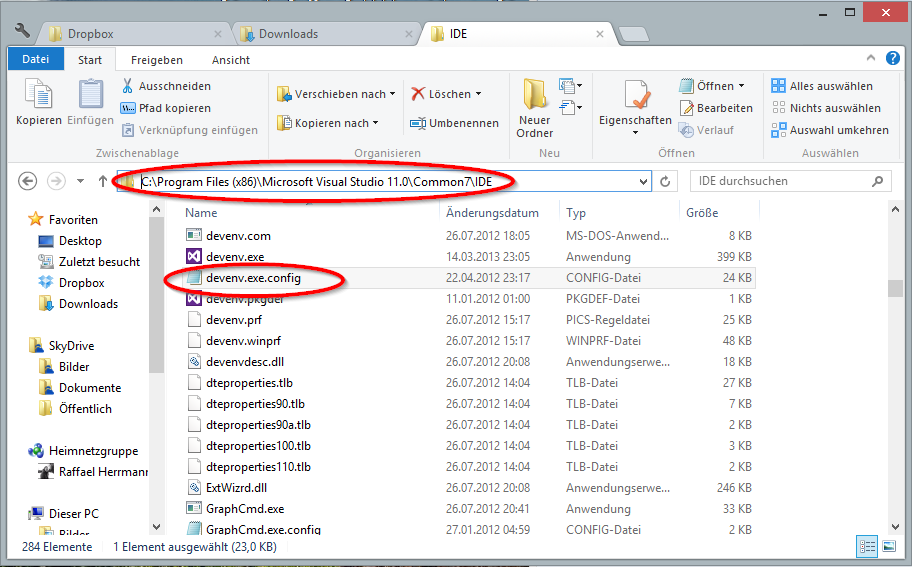912x567 pixels.
Task: Click the wrench settings icon
Action: (22, 30)
